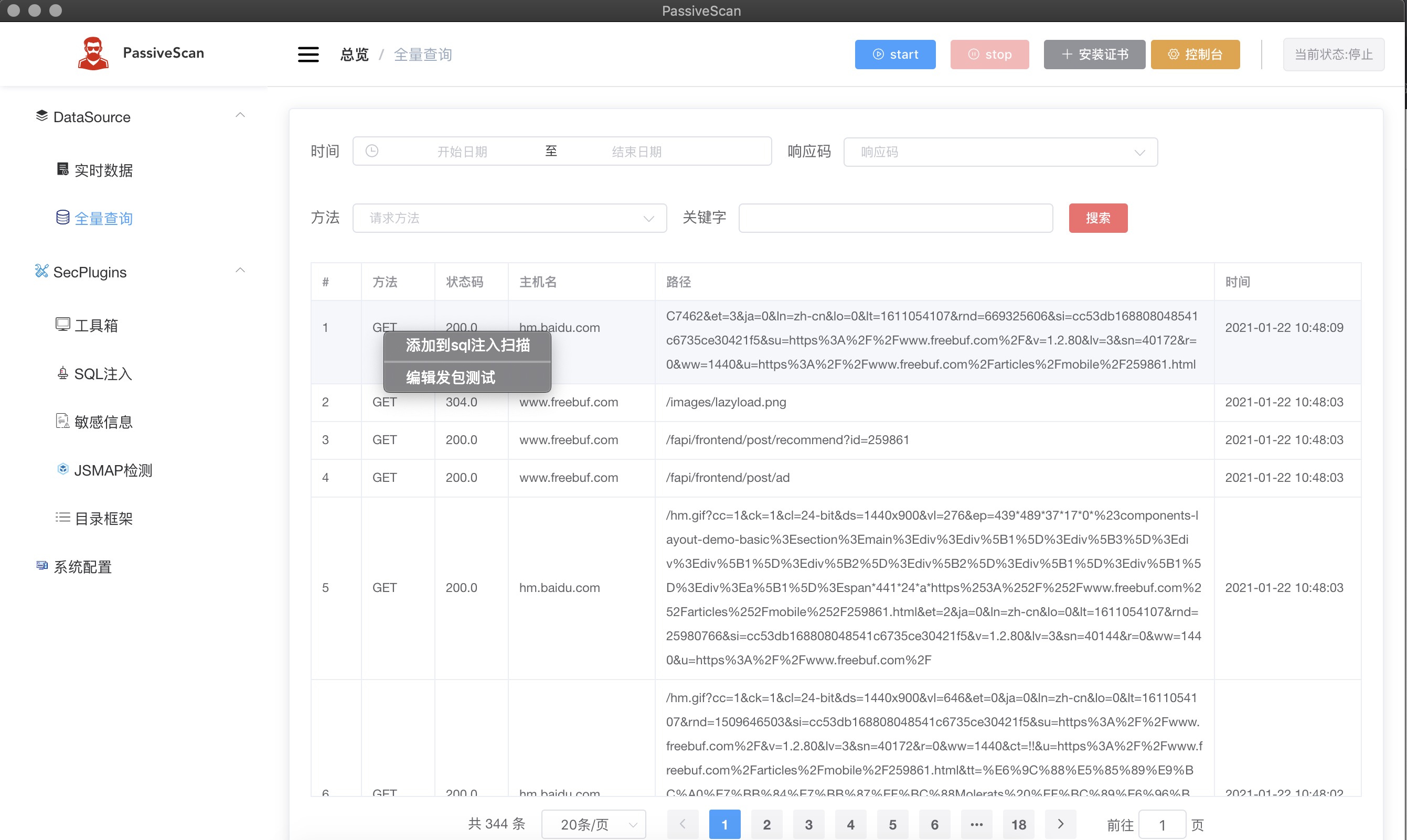
Task: Open the 请求方法 dropdown
Action: tap(509, 218)
